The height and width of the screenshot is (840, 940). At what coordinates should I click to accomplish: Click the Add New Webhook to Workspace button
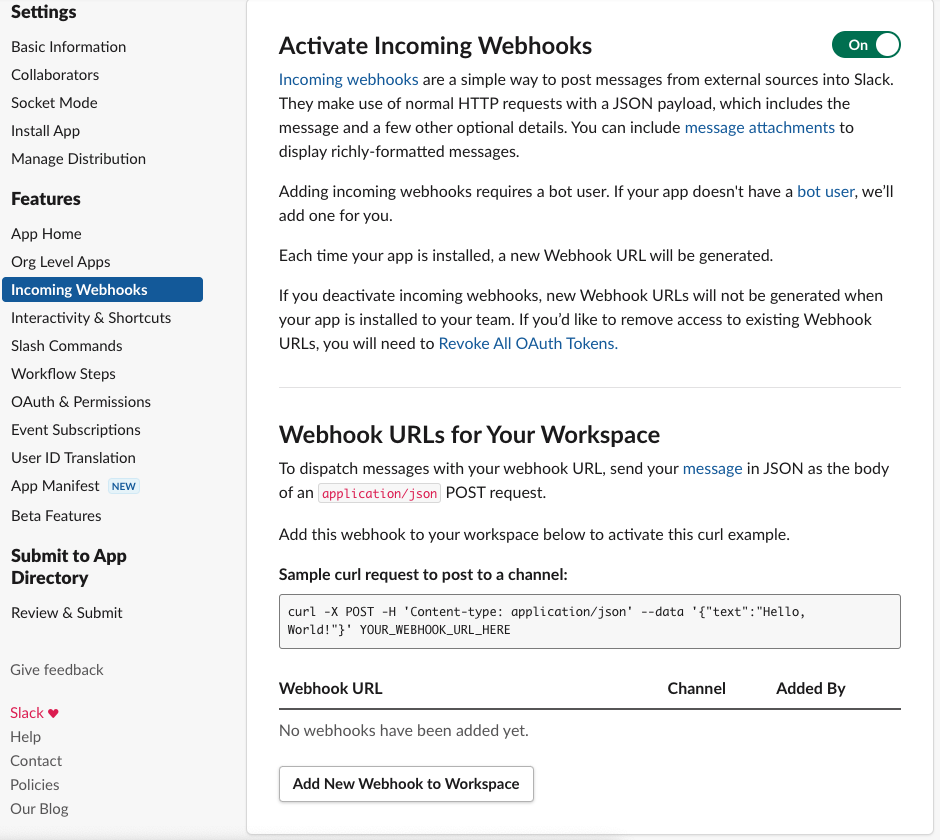tap(406, 784)
